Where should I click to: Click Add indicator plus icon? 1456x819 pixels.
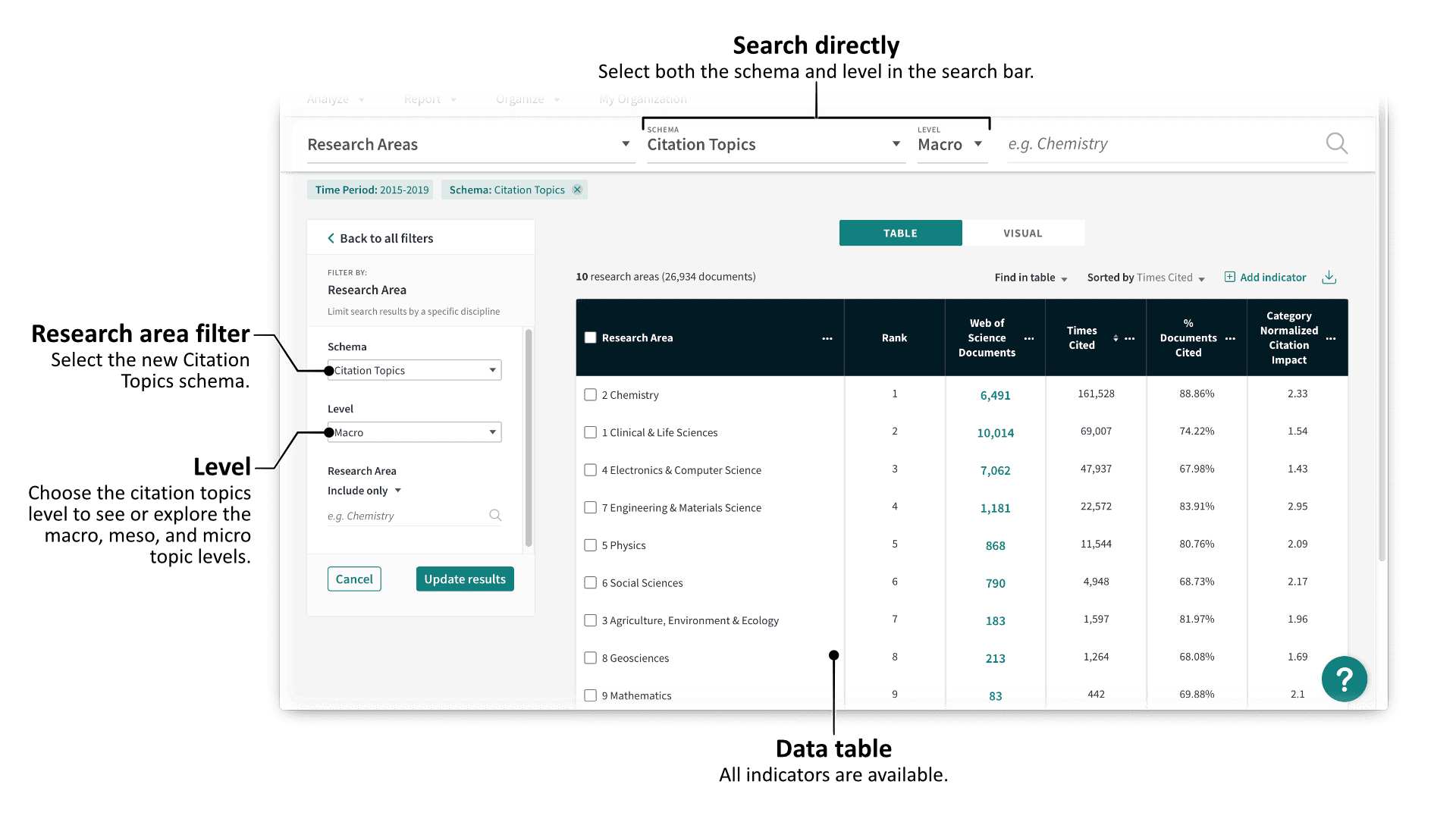[x=1230, y=277]
